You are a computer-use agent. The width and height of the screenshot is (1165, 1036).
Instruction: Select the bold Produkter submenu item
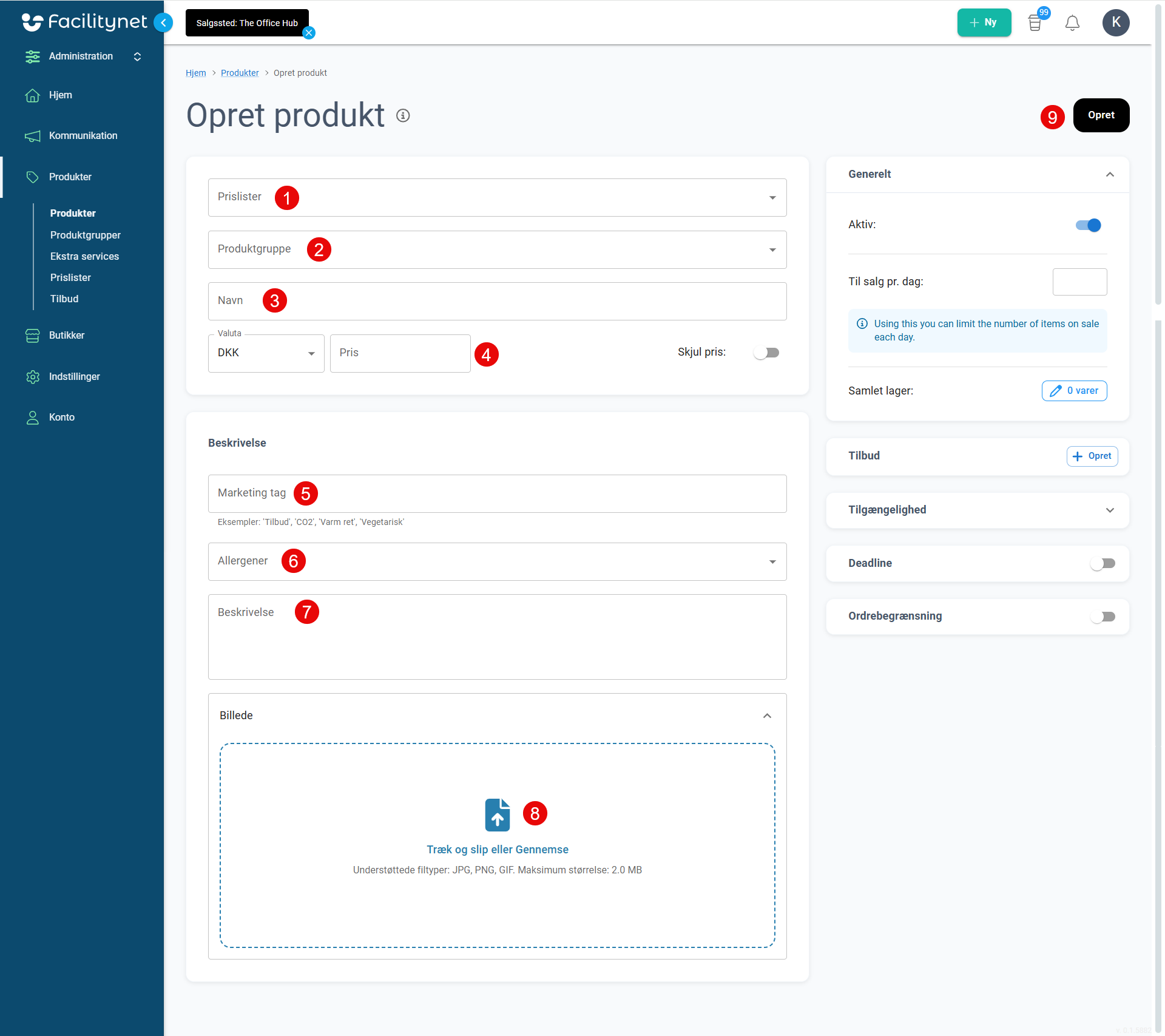tap(73, 214)
